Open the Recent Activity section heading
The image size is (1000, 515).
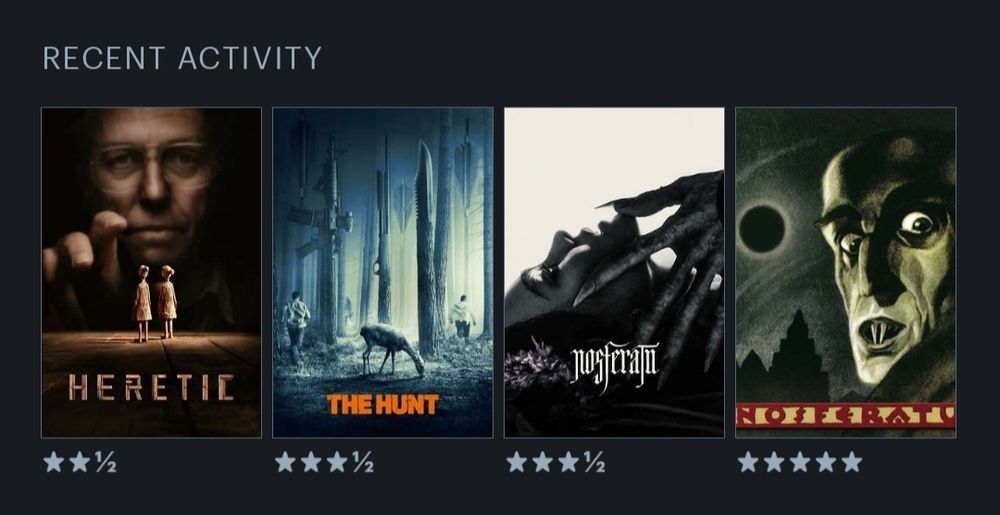tap(182, 58)
